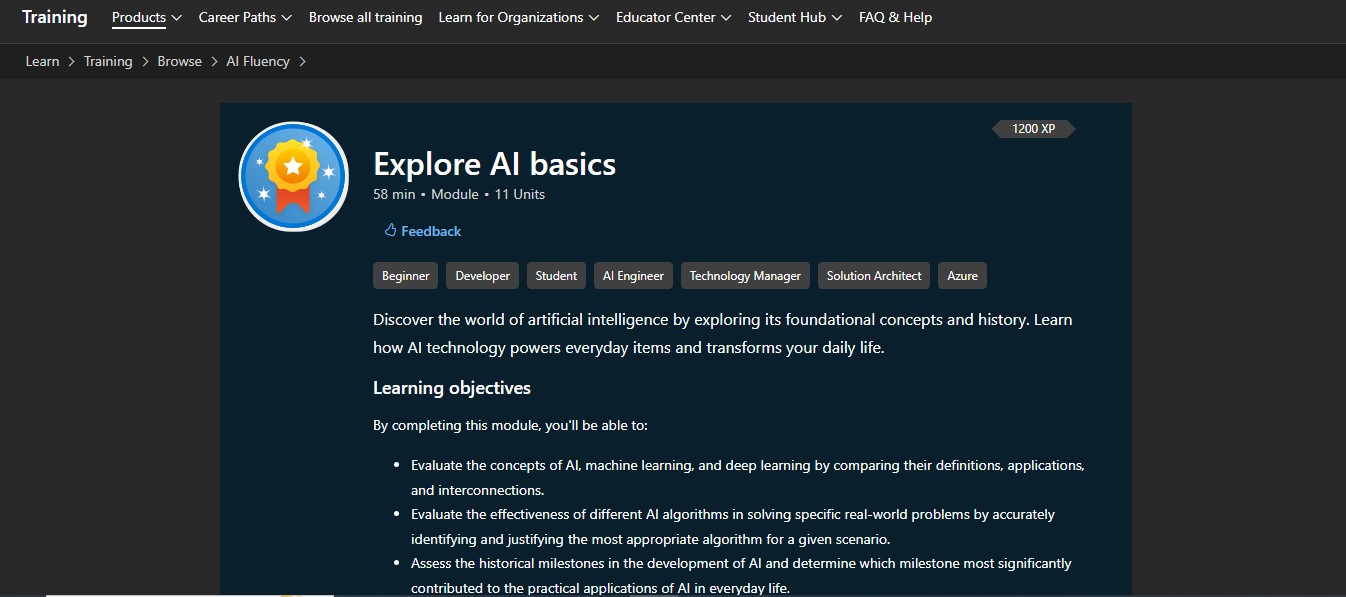Go to Learn breadcrumb
The width and height of the screenshot is (1346, 597).
42,61
